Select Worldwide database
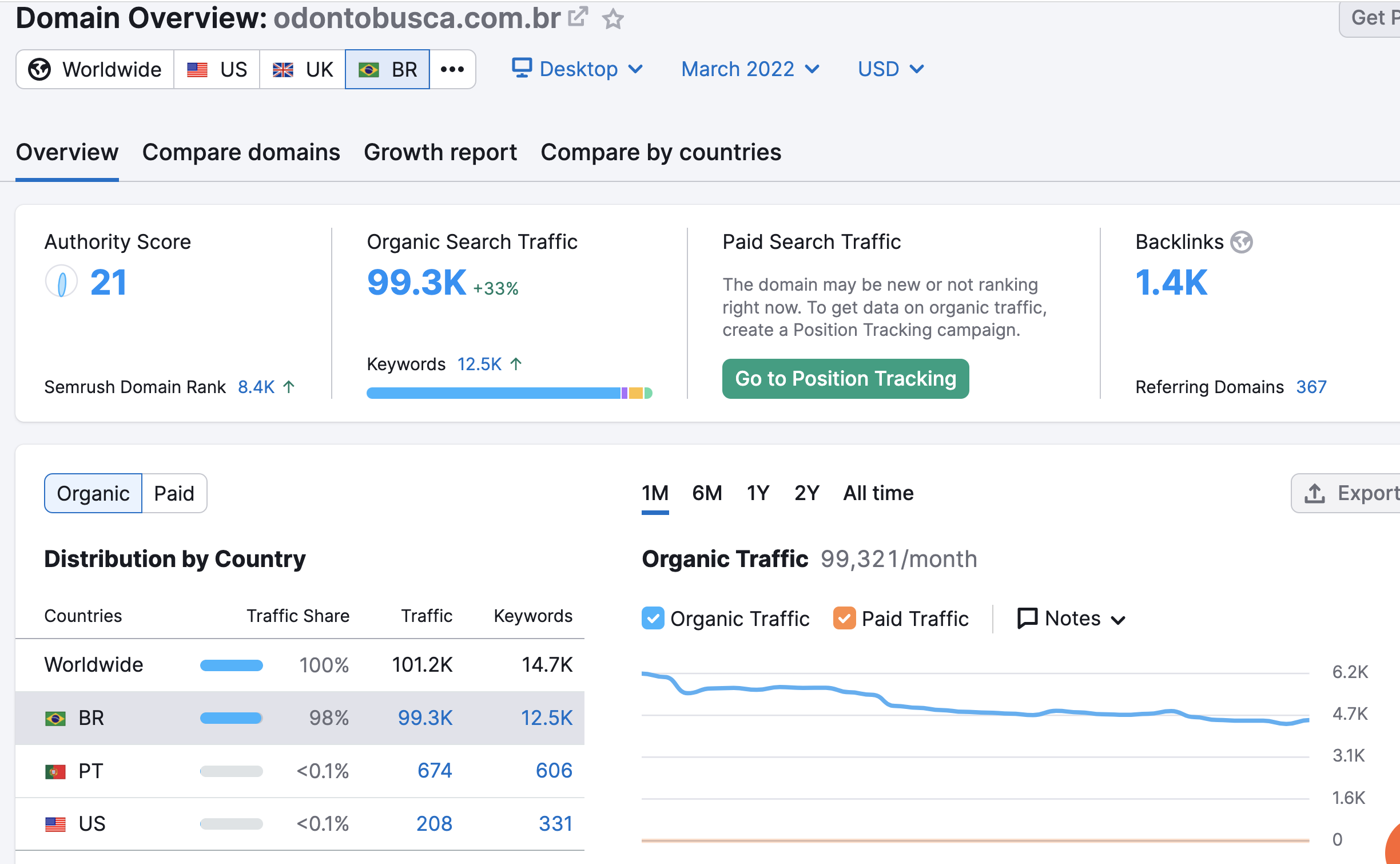 pyautogui.click(x=95, y=69)
